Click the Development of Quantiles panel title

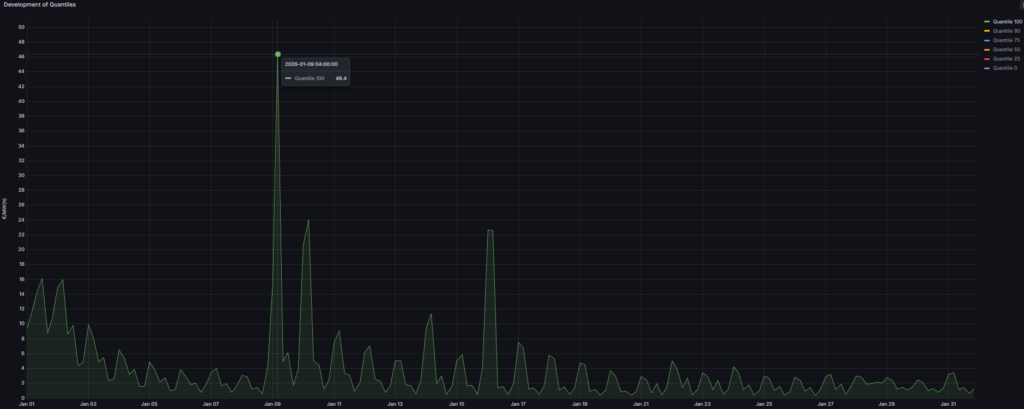39,5
